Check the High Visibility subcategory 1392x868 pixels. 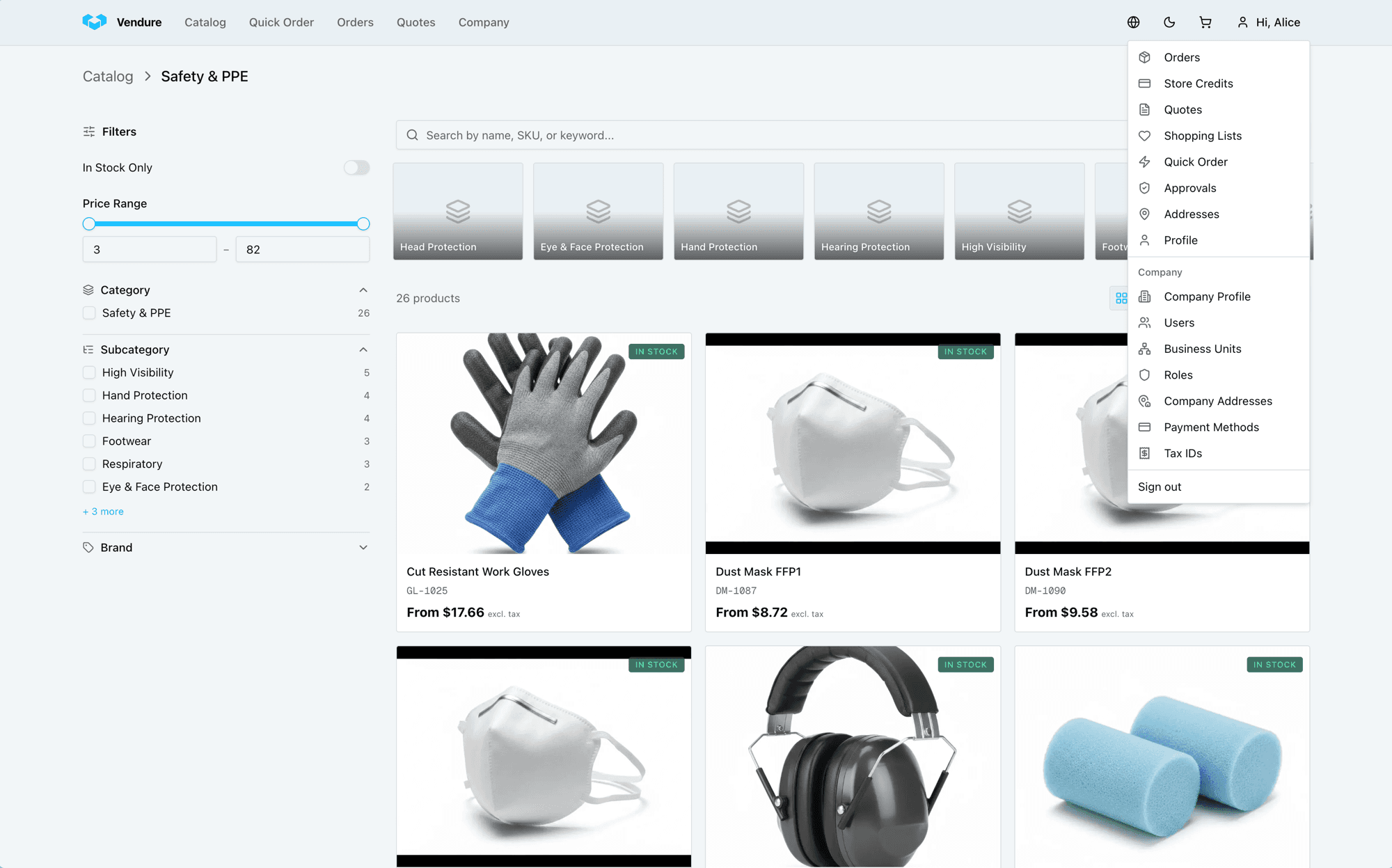(x=89, y=372)
